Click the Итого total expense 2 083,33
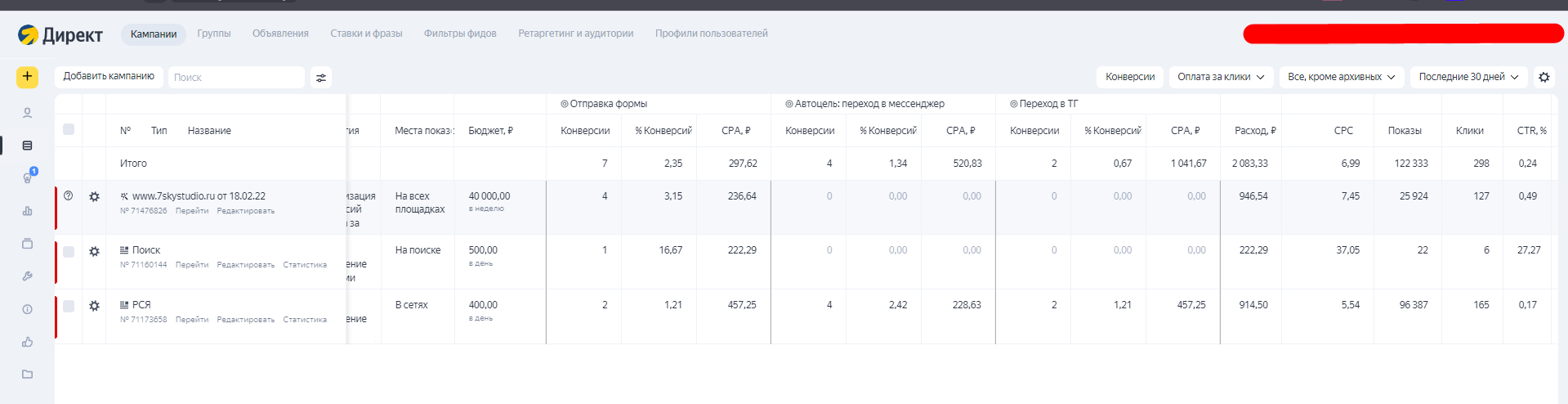The image size is (1568, 404). (x=1250, y=164)
